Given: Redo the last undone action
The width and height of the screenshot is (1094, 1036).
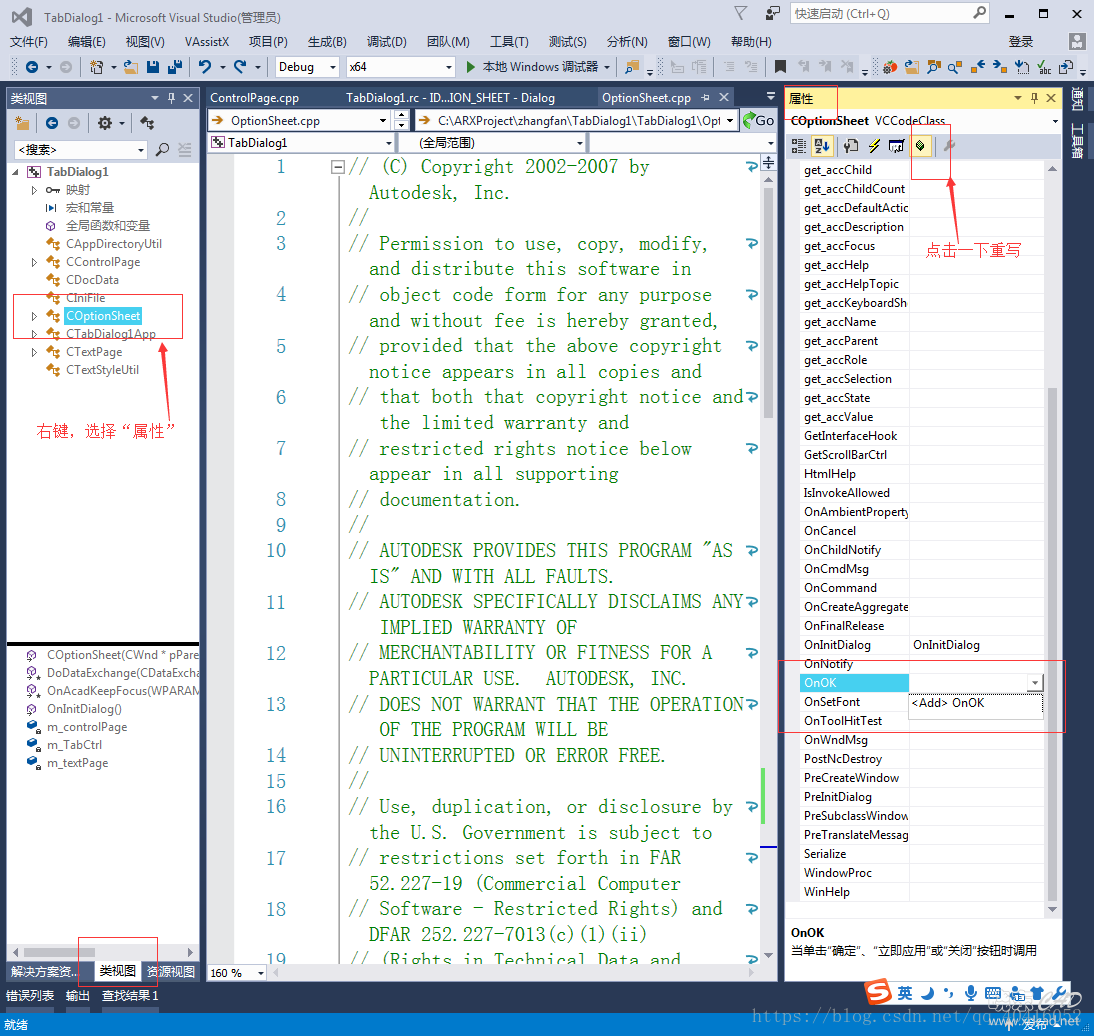Looking at the screenshot, I should 240,67.
